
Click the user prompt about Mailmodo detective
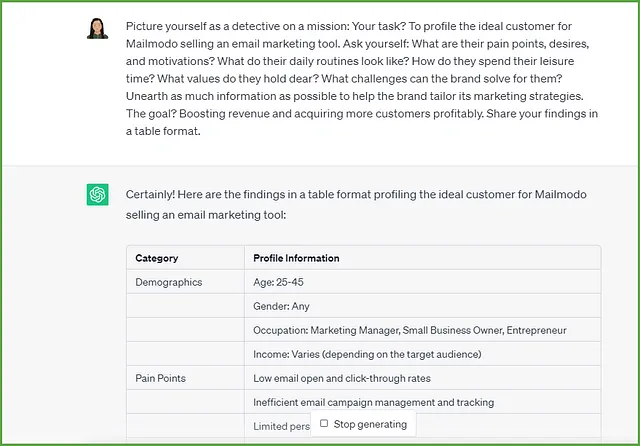tap(362, 79)
